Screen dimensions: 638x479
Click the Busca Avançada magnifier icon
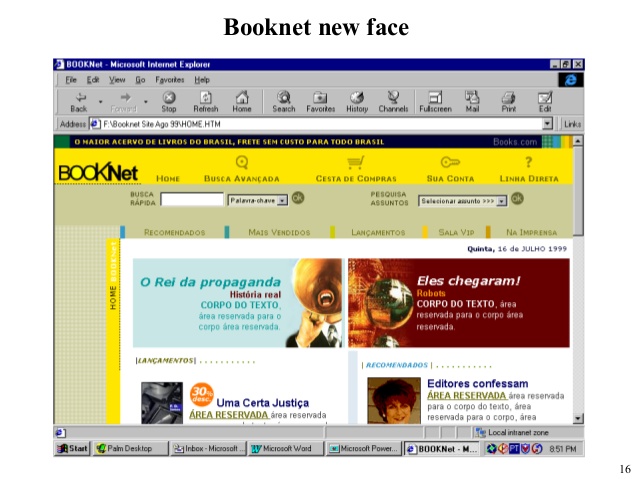(x=242, y=162)
